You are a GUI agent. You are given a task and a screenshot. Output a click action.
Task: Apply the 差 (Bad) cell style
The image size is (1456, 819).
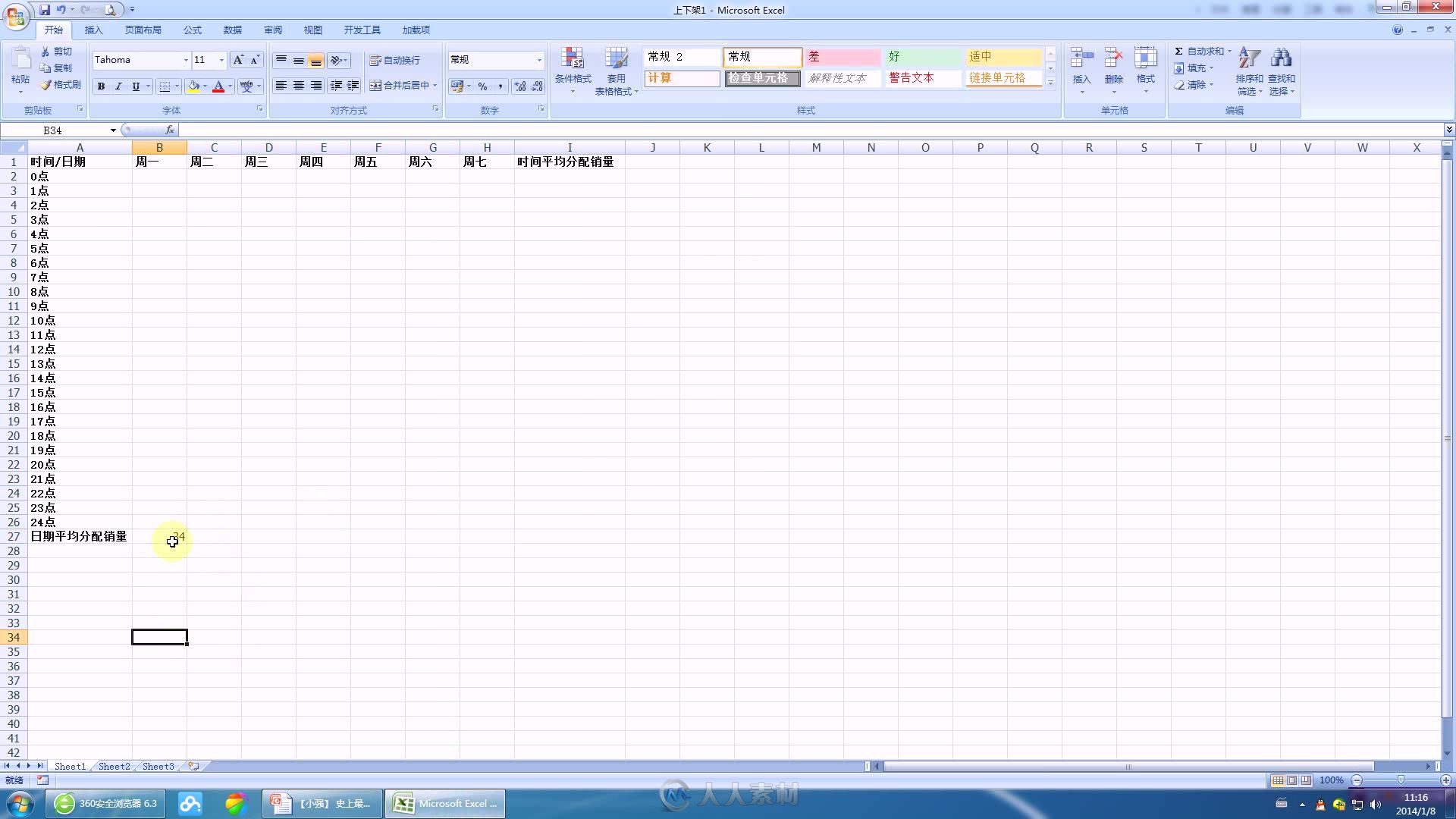pyautogui.click(x=842, y=57)
